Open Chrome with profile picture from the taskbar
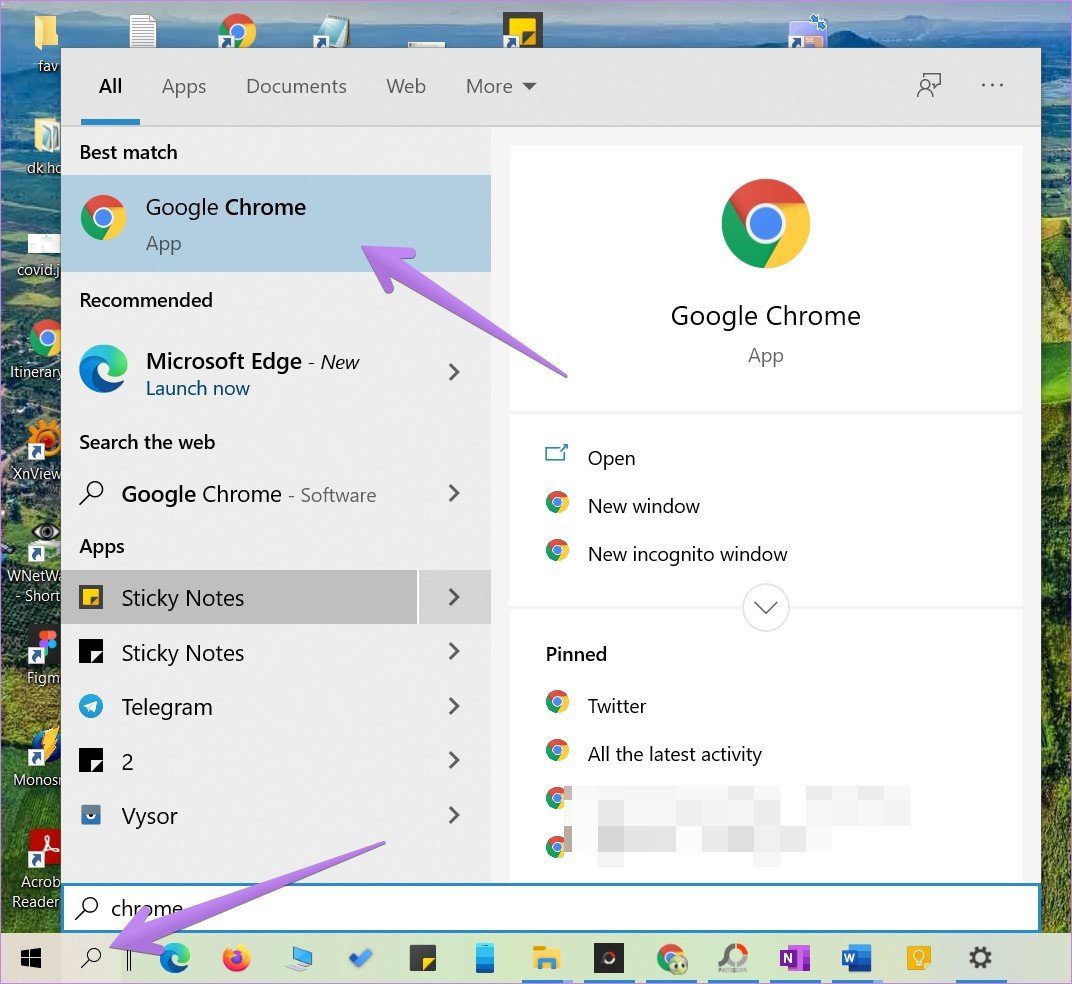 click(671, 958)
